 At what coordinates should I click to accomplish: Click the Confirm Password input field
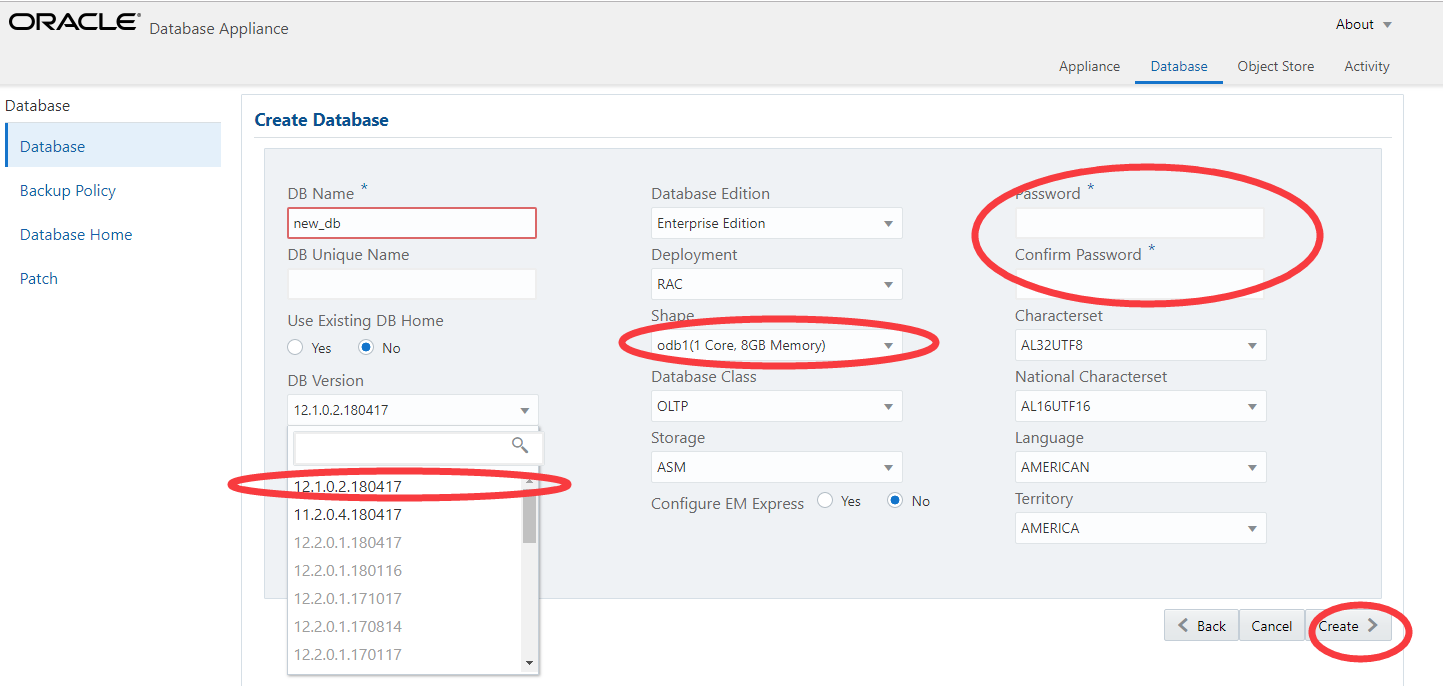pyautogui.click(x=1140, y=284)
